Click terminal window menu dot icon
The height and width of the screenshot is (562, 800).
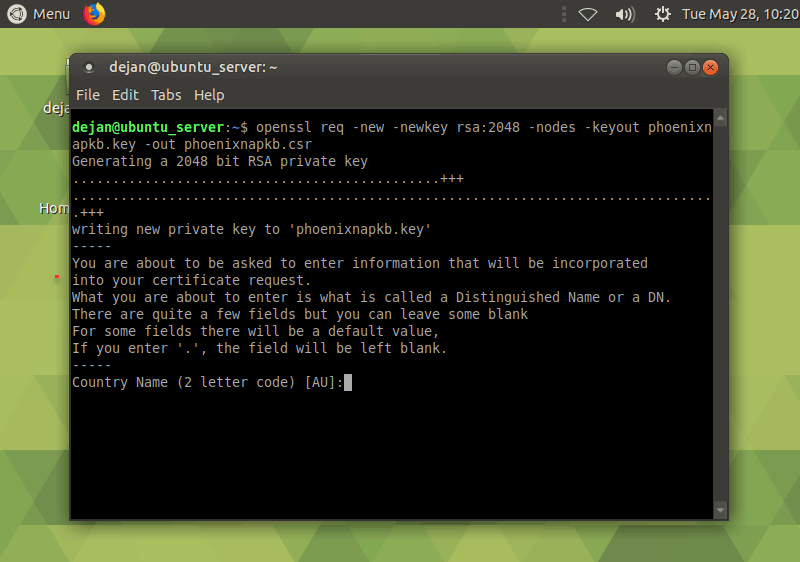point(89,67)
